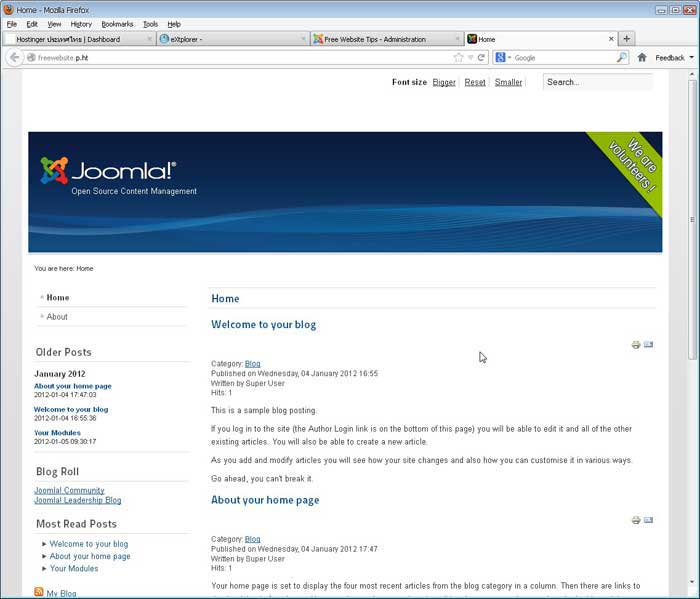The height and width of the screenshot is (599, 700).
Task: Close the Hostinger Dashboard tab
Action: click(x=149, y=39)
